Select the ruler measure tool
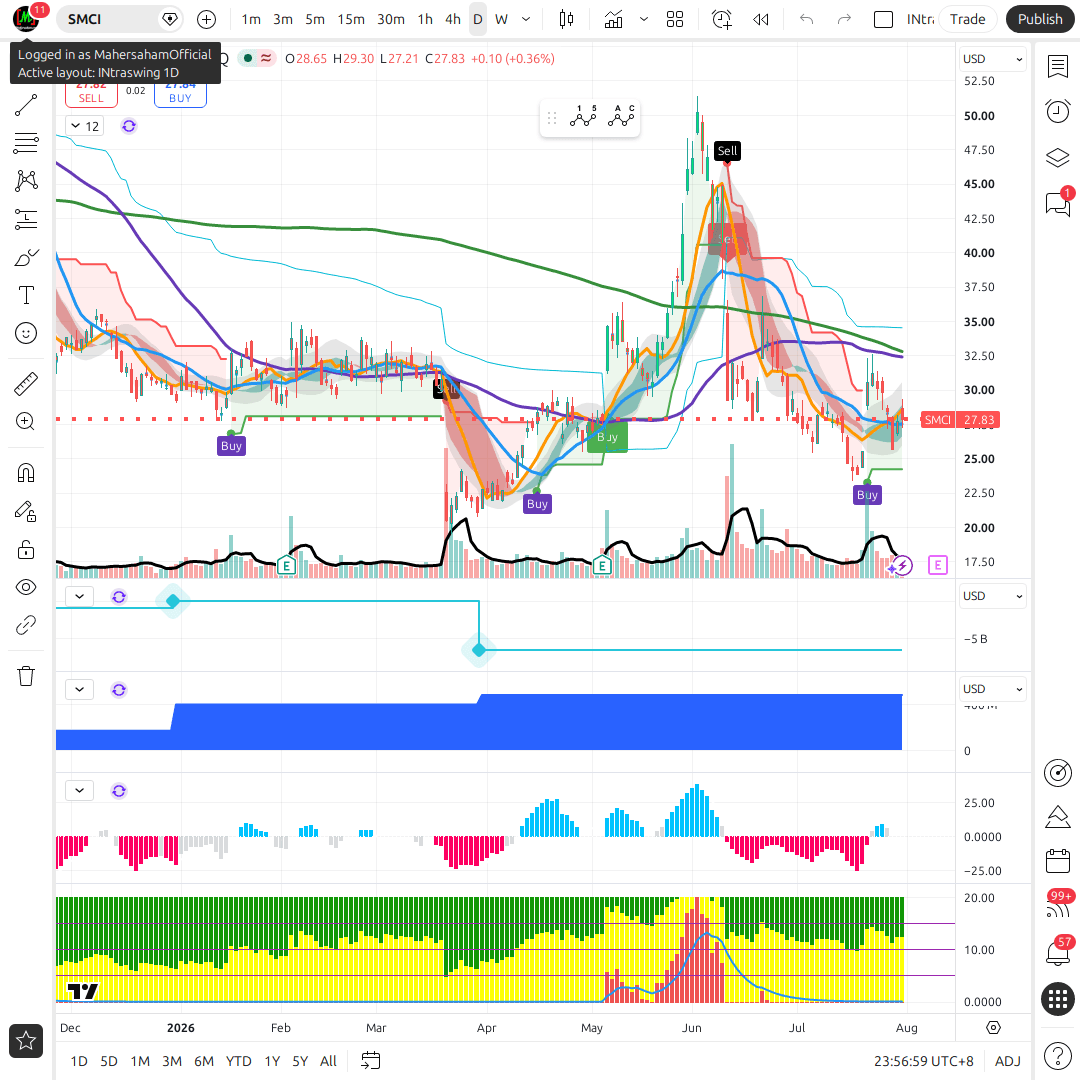This screenshot has width=1080, height=1080. [x=26, y=384]
